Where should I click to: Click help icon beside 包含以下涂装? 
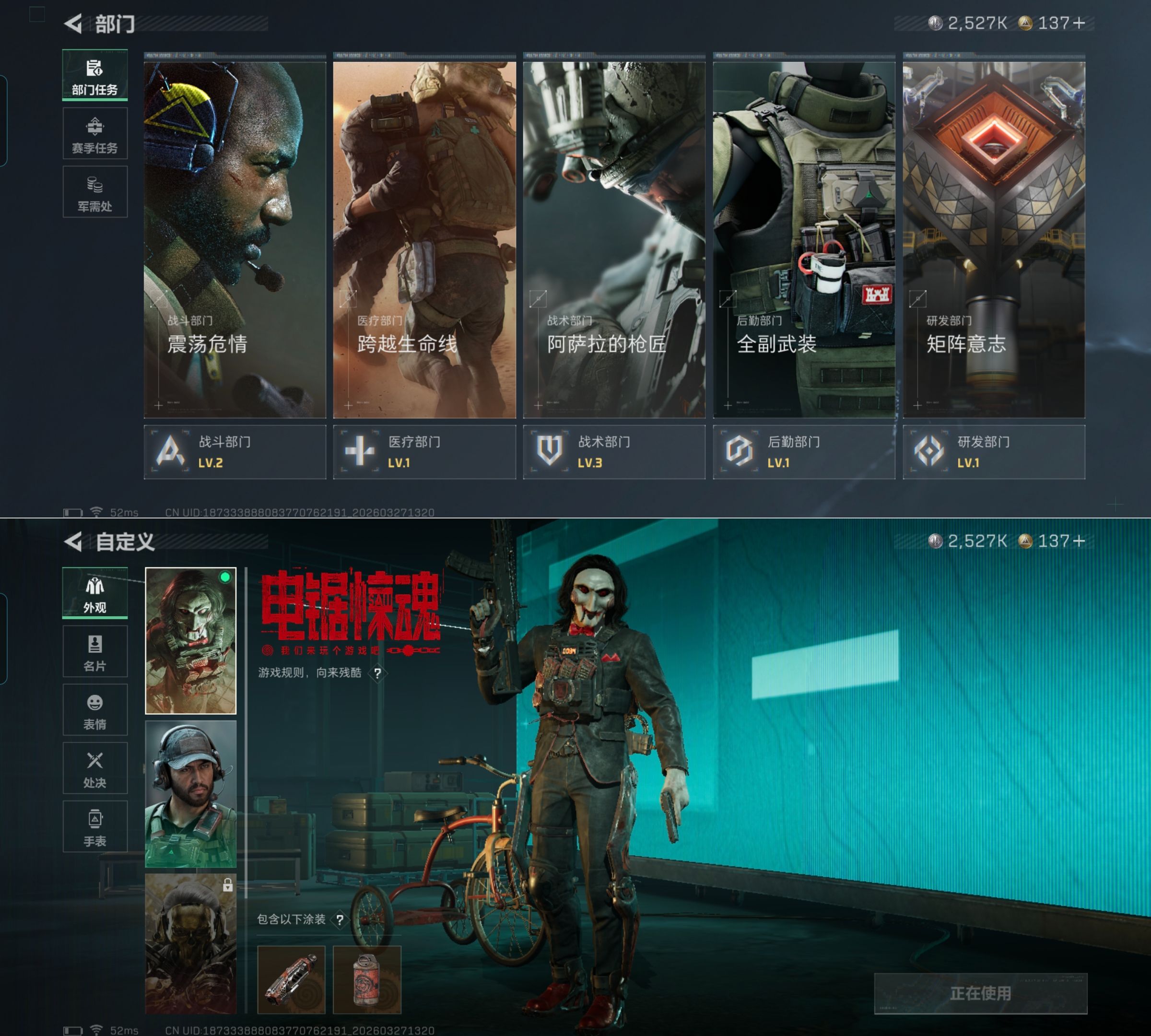pyautogui.click(x=340, y=920)
